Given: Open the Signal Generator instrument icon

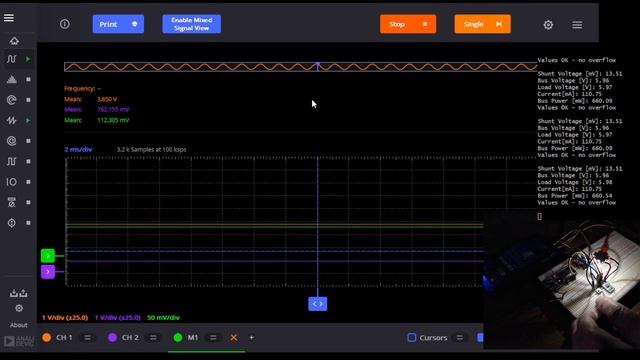Looking at the screenshot, I should coord(11,120).
